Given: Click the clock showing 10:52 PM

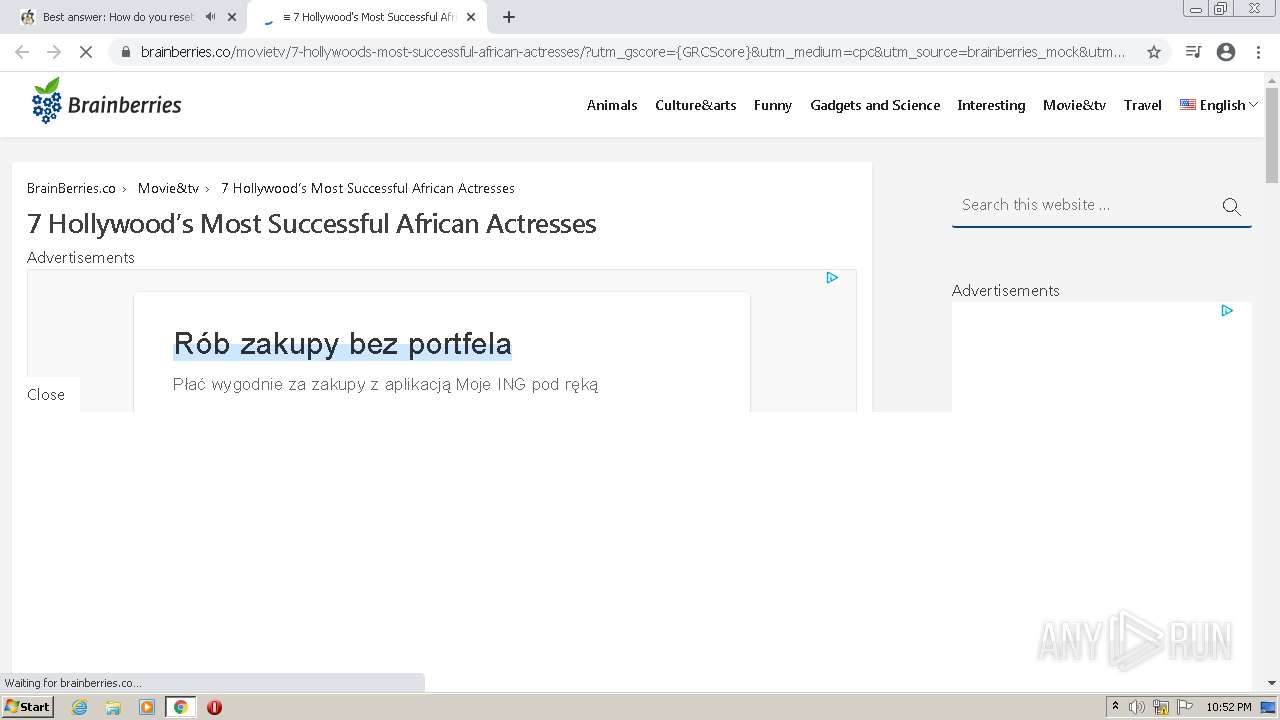Looking at the screenshot, I should [1229, 707].
